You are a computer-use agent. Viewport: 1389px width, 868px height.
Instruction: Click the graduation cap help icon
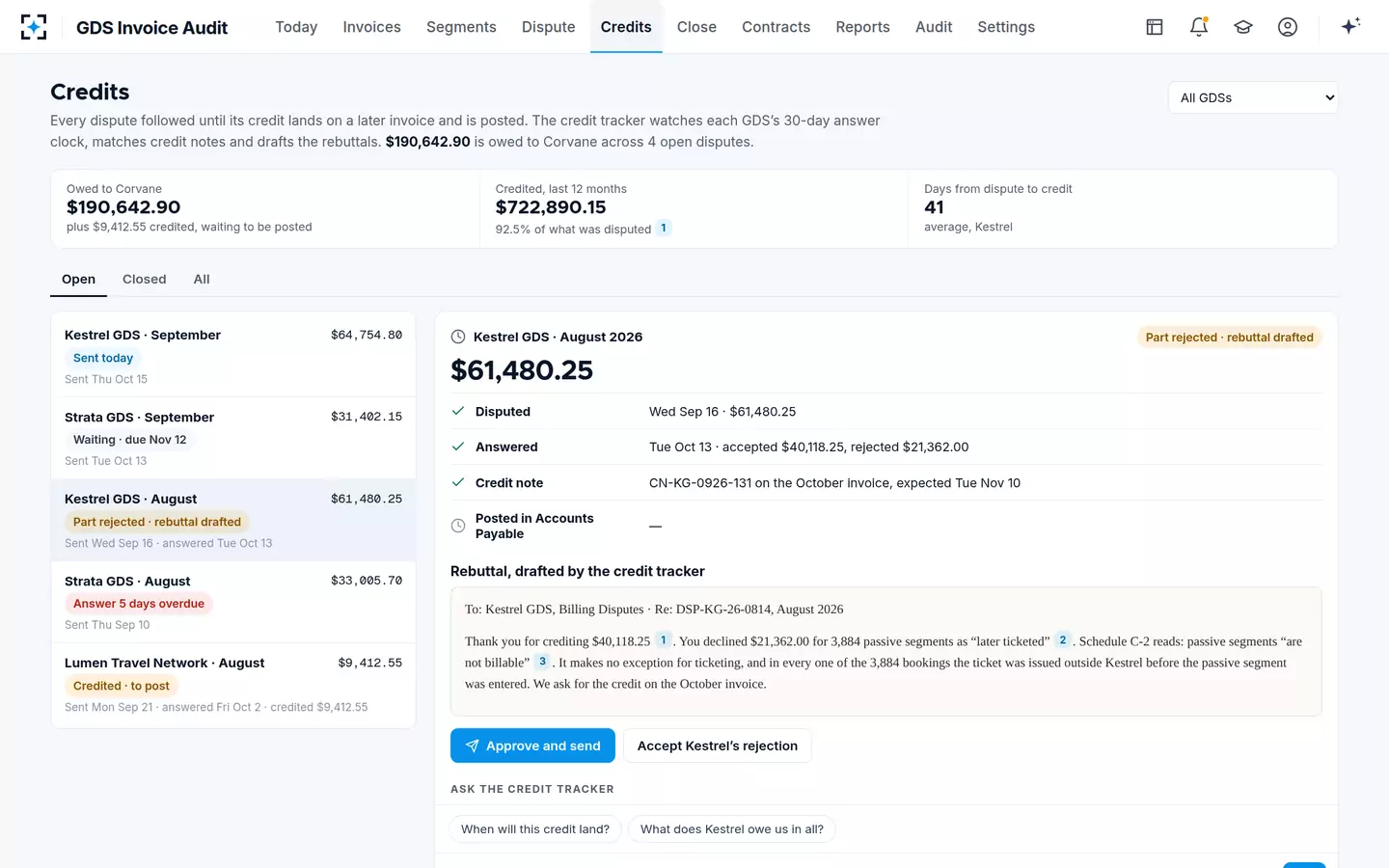tap(1243, 27)
